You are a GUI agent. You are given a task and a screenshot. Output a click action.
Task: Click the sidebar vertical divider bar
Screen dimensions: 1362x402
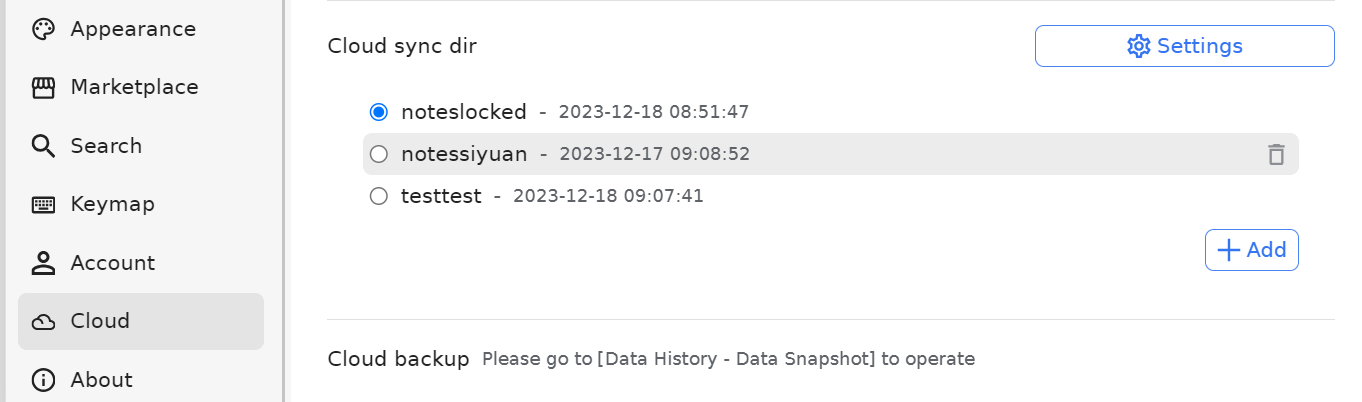coord(286,200)
